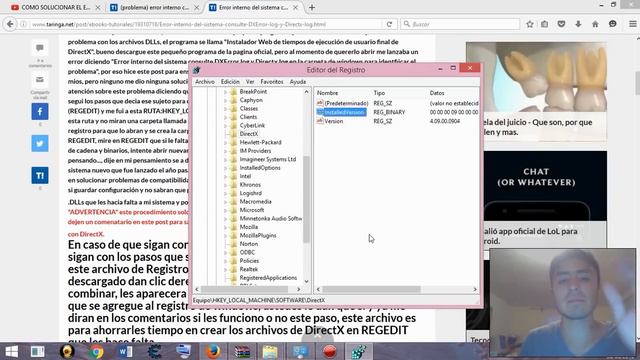Click the red record icon in taskbar
The image size is (640, 360).
(x=329, y=351)
